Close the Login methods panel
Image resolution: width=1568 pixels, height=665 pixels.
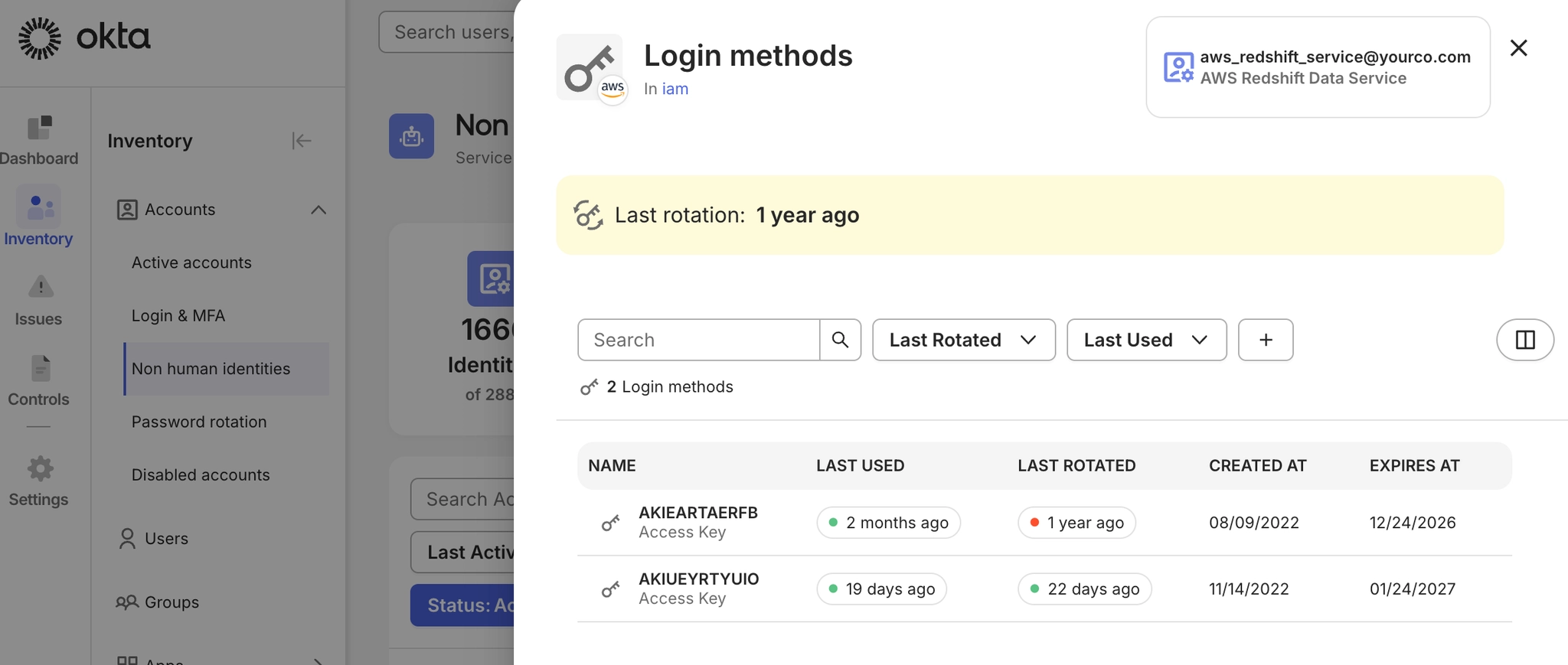pyautogui.click(x=1518, y=48)
